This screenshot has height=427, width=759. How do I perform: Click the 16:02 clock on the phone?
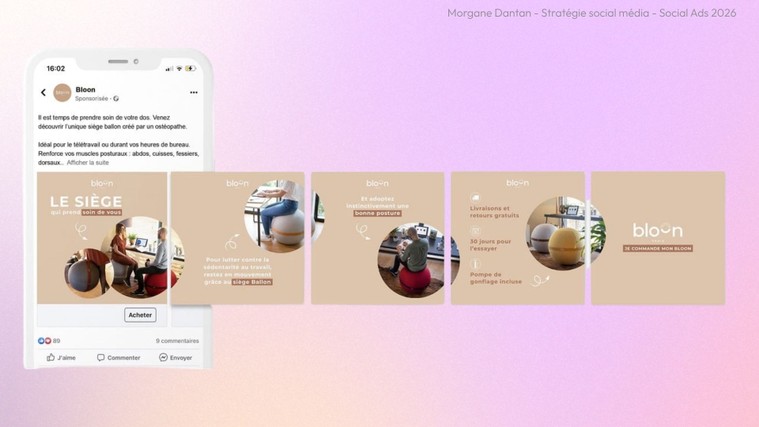coord(56,69)
